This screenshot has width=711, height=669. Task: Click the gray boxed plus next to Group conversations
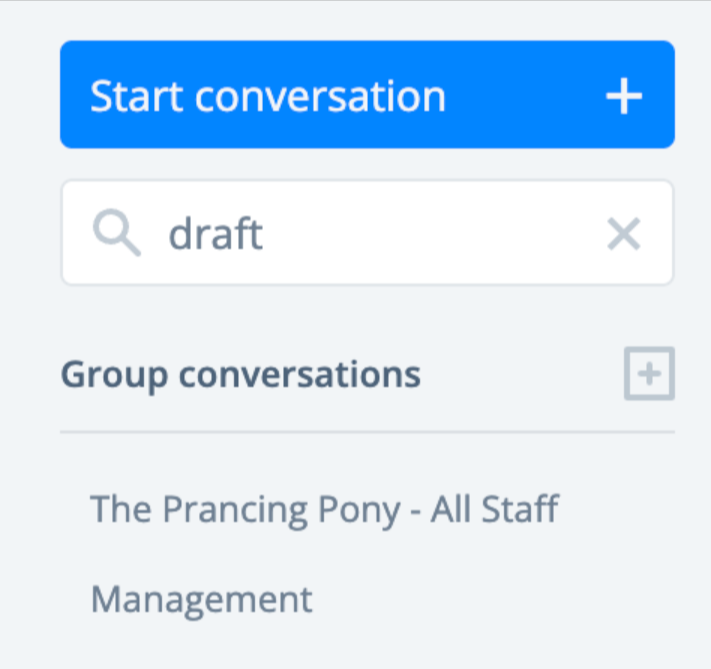point(649,375)
